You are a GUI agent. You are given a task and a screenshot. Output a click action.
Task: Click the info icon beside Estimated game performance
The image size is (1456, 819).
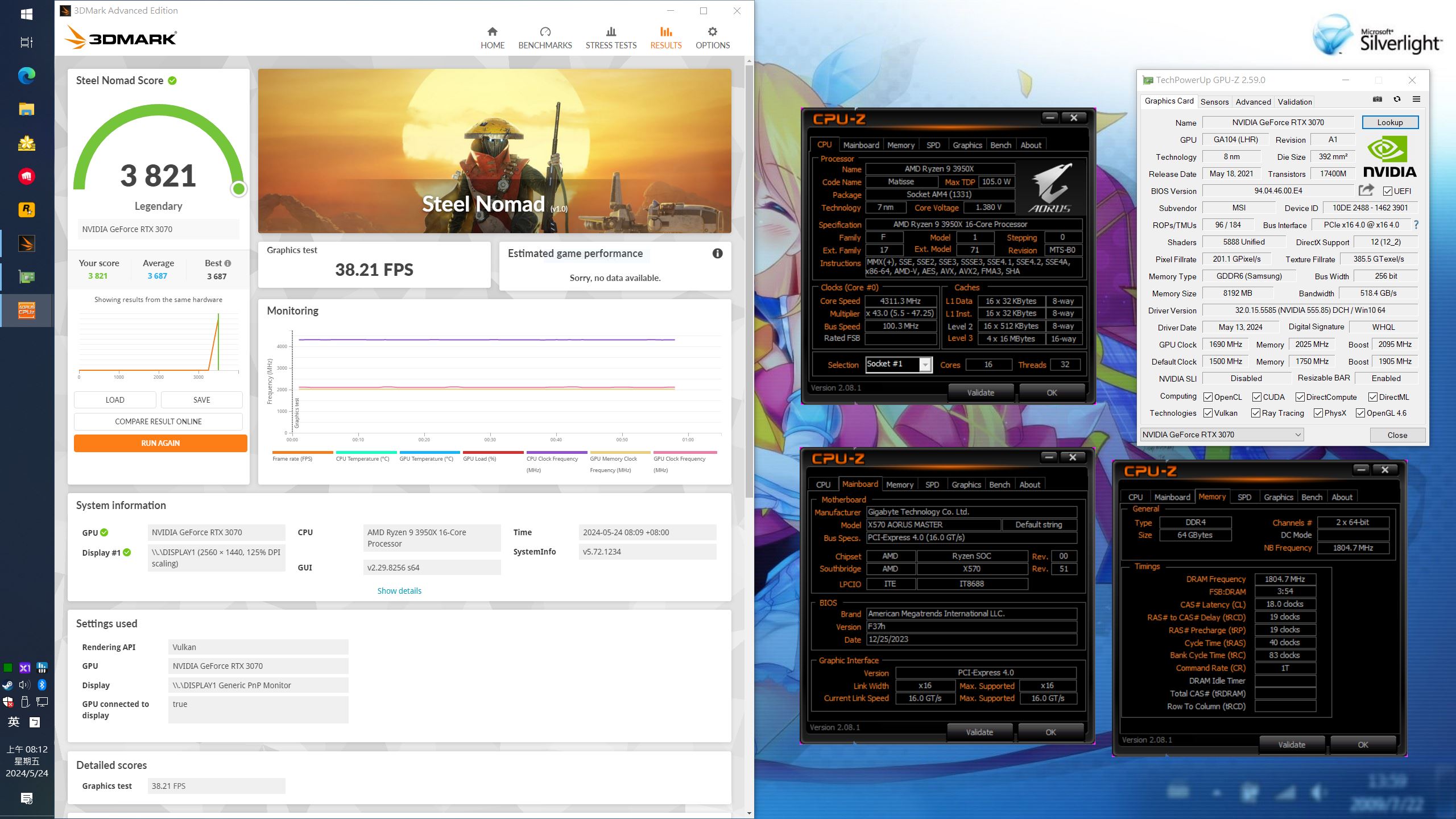point(717,254)
